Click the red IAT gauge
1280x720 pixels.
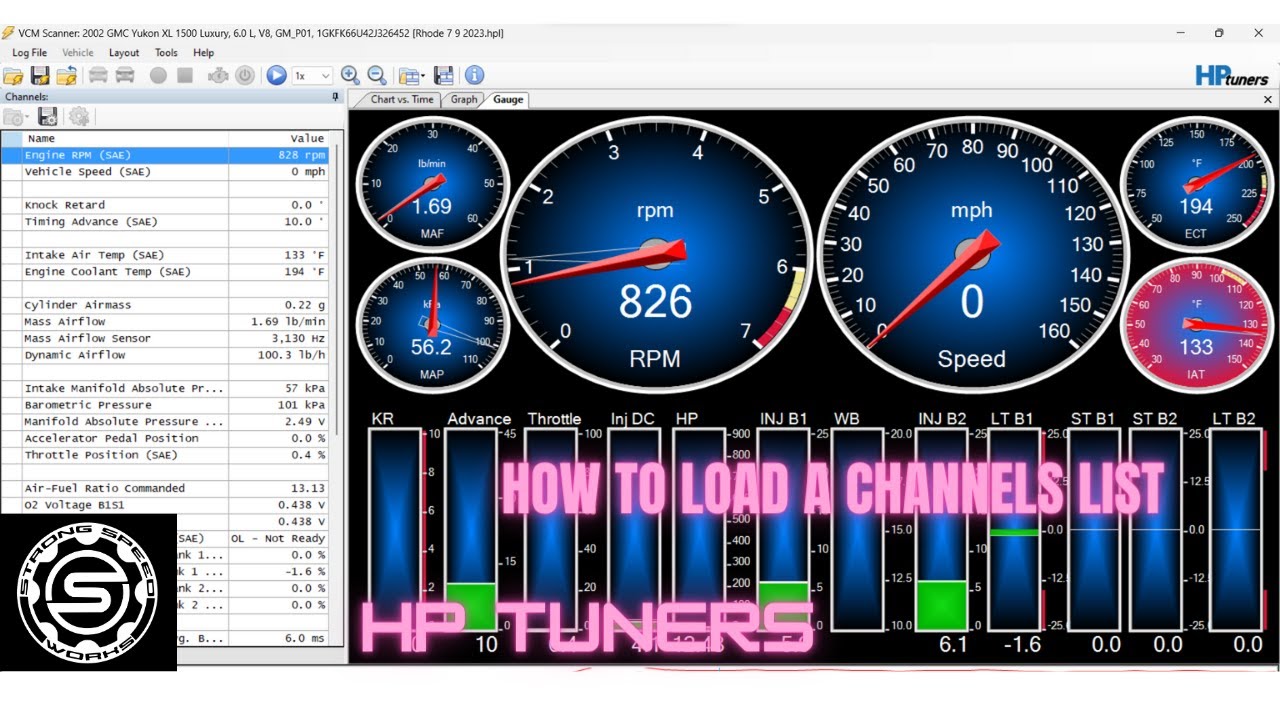1196,325
